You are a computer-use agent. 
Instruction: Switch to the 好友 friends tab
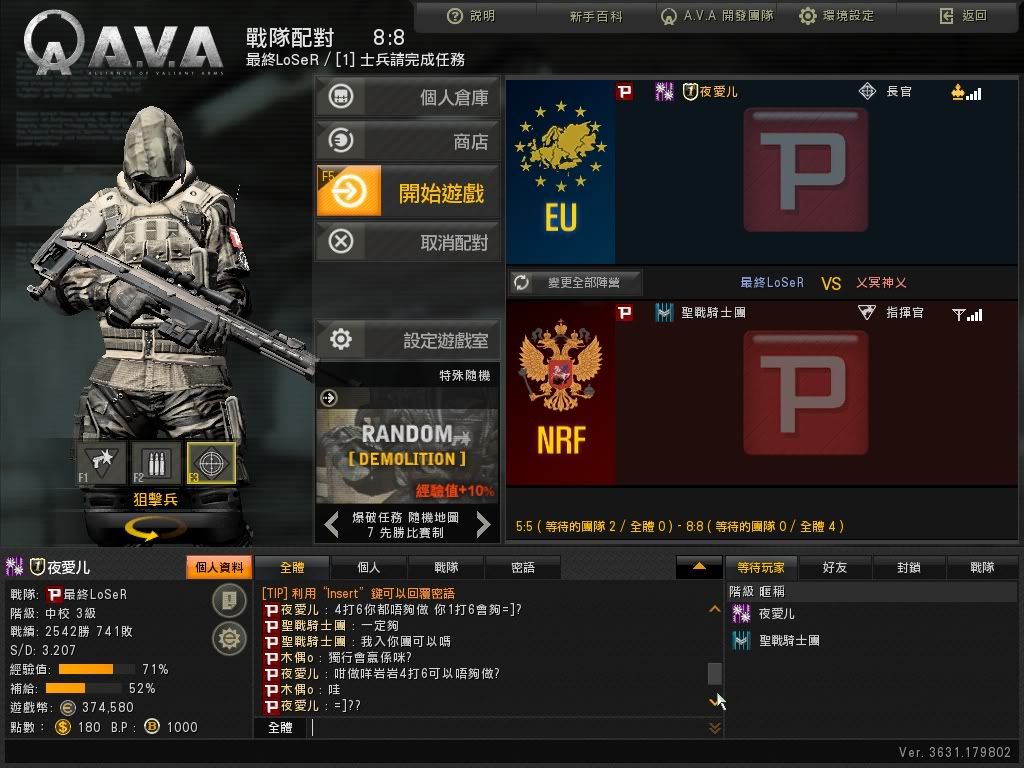835,568
